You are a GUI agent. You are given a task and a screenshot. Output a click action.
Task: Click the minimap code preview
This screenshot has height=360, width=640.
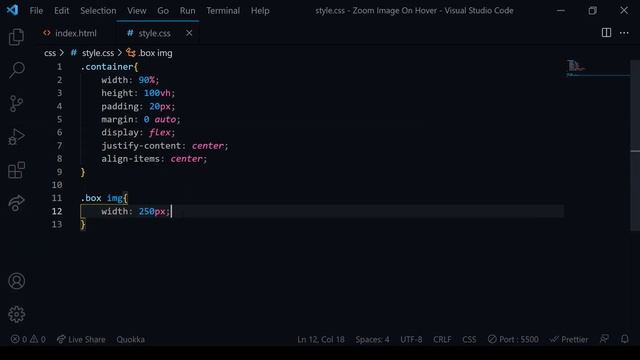click(576, 67)
